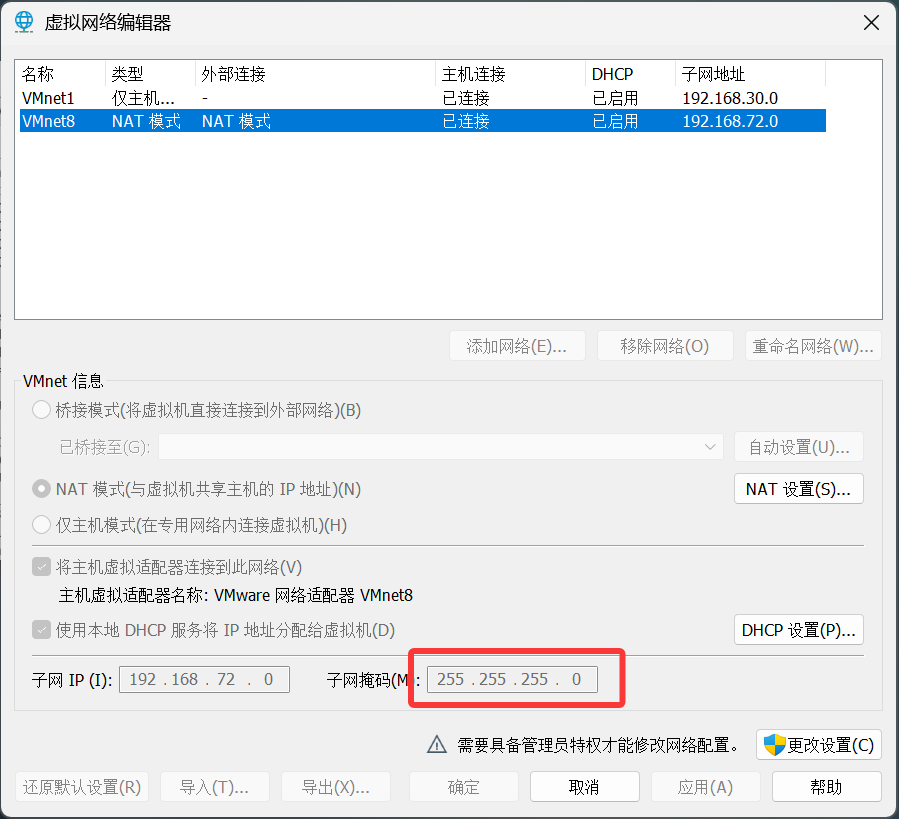Click the 子网 IP input field
The height and width of the screenshot is (819, 899).
(204, 680)
